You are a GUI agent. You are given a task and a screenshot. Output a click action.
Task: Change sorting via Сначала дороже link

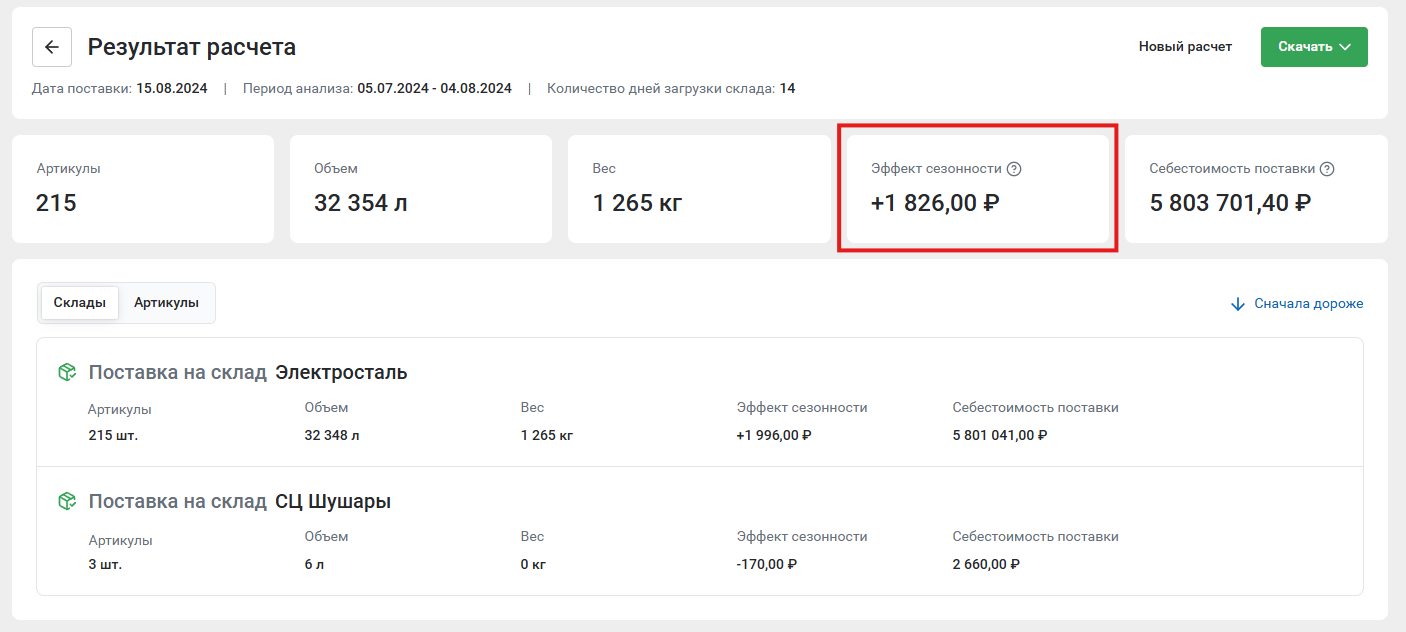[1309, 303]
